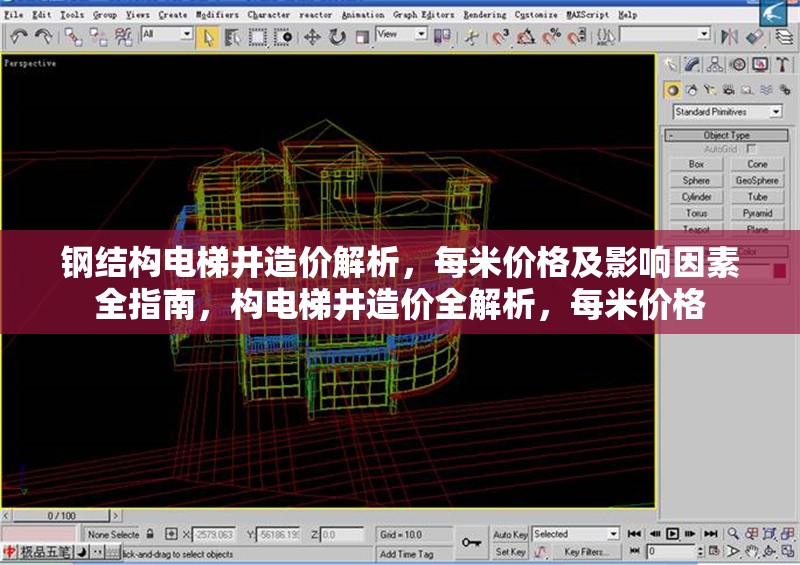Switch to the Utilities hammer tab

point(782,64)
